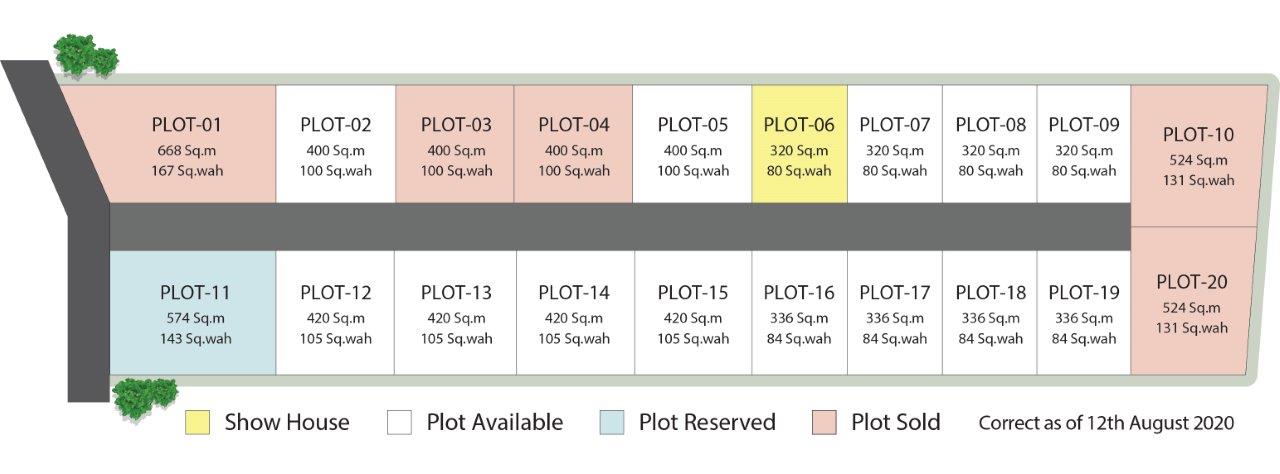
Task: Click the Plot Available white legend swatch
Action: 399,422
